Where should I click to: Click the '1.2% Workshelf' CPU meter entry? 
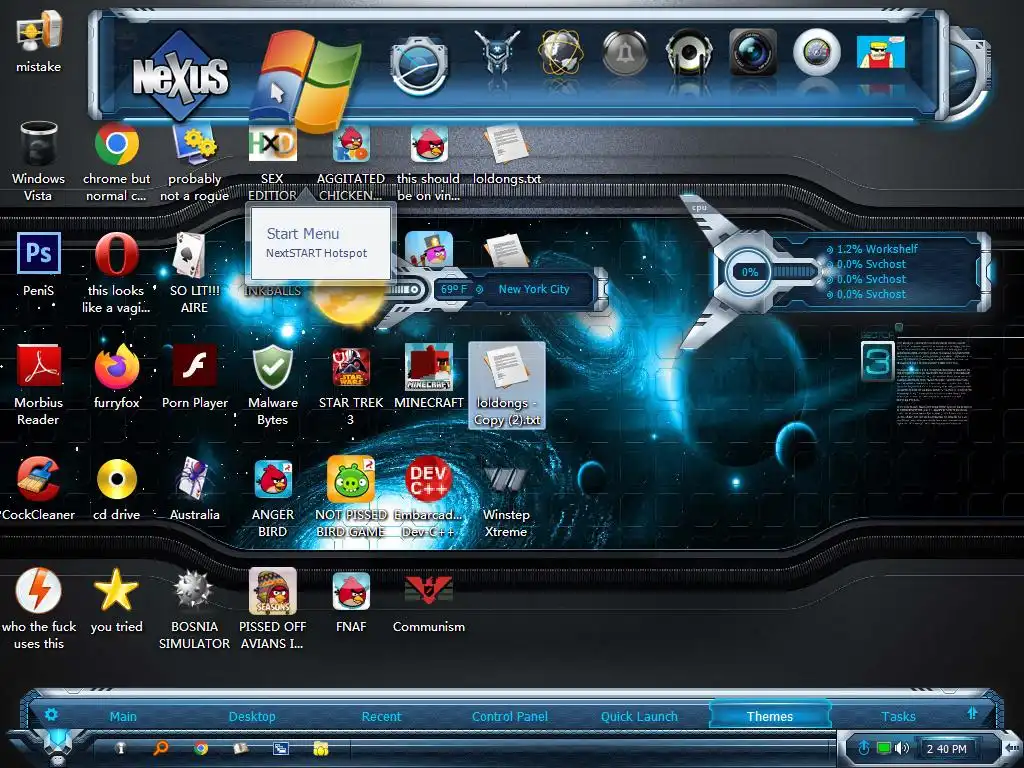[x=877, y=249]
